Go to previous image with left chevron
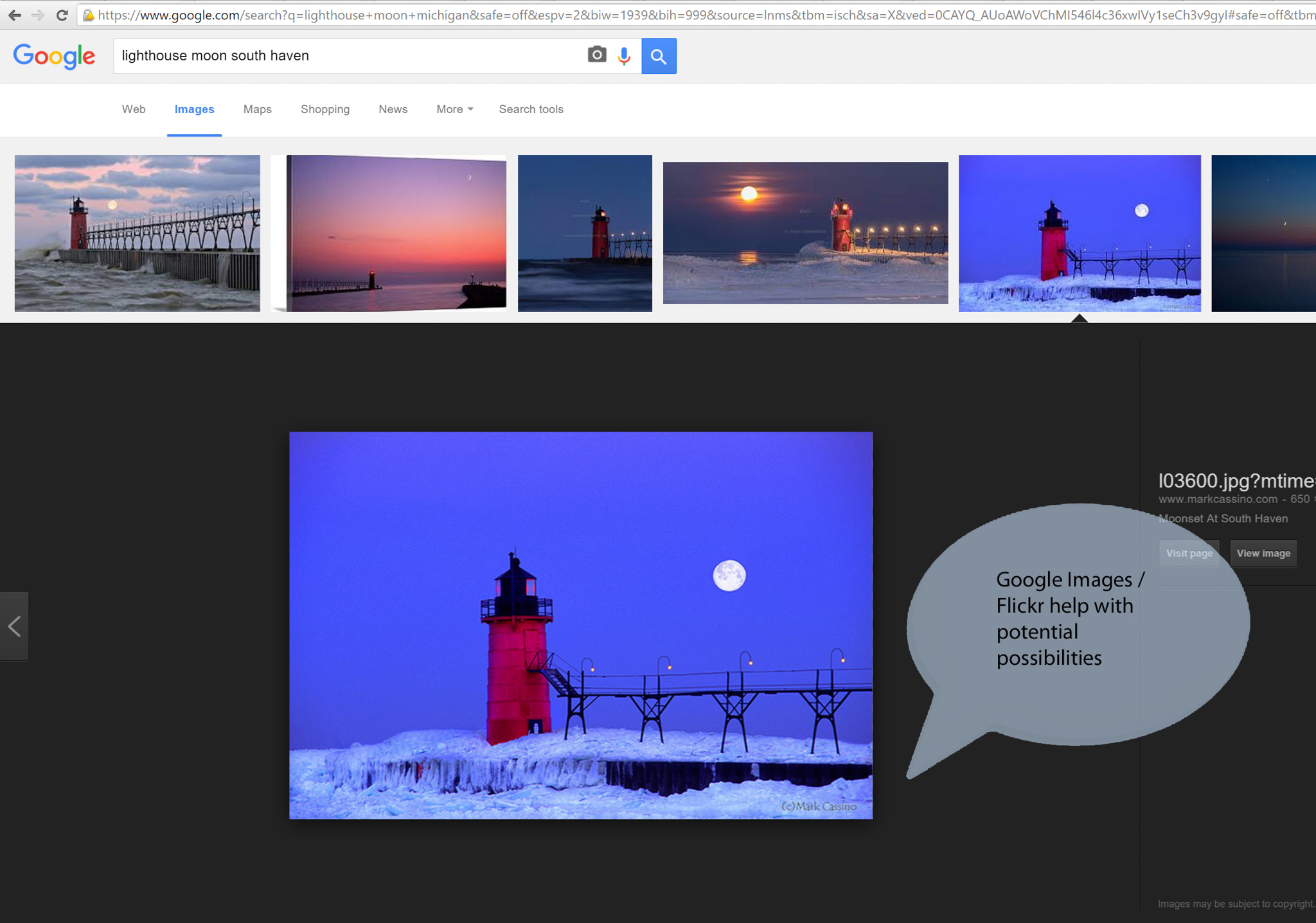Screen dimensions: 1316x923 [14, 626]
